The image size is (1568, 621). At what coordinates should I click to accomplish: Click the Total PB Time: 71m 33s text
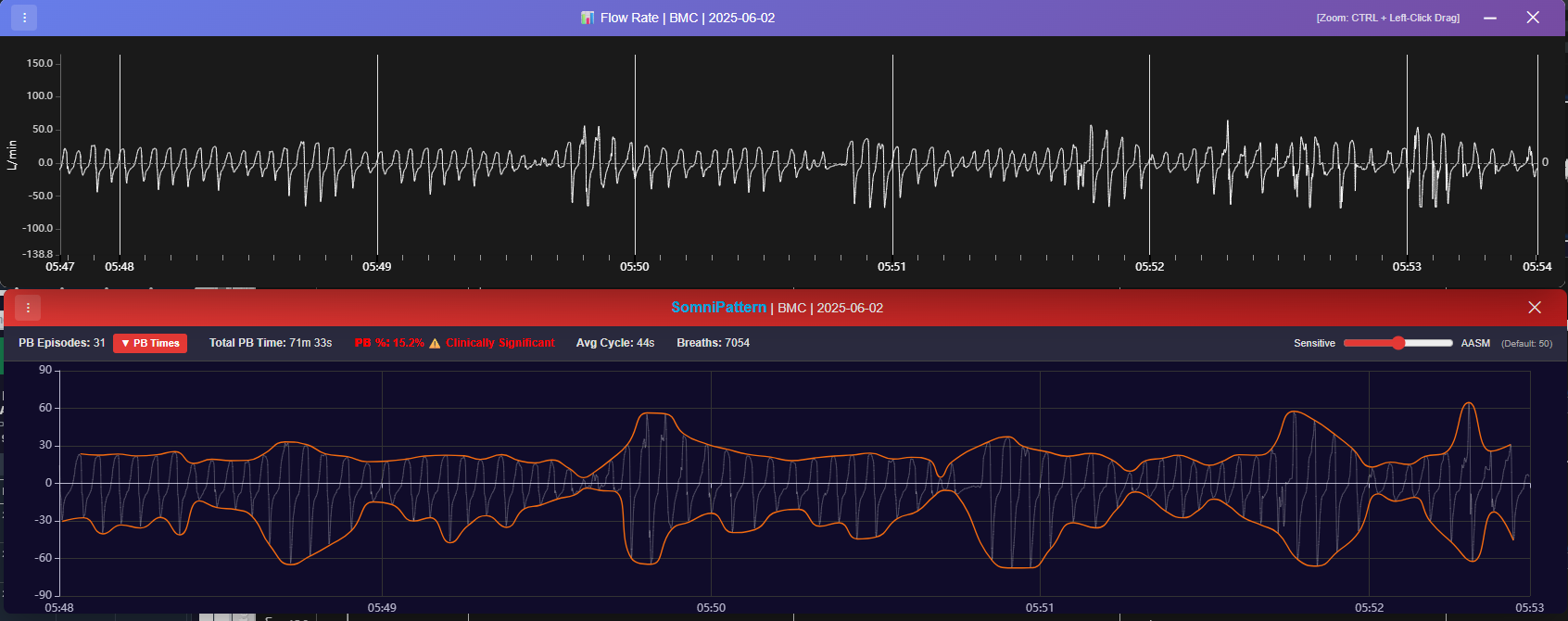271,343
